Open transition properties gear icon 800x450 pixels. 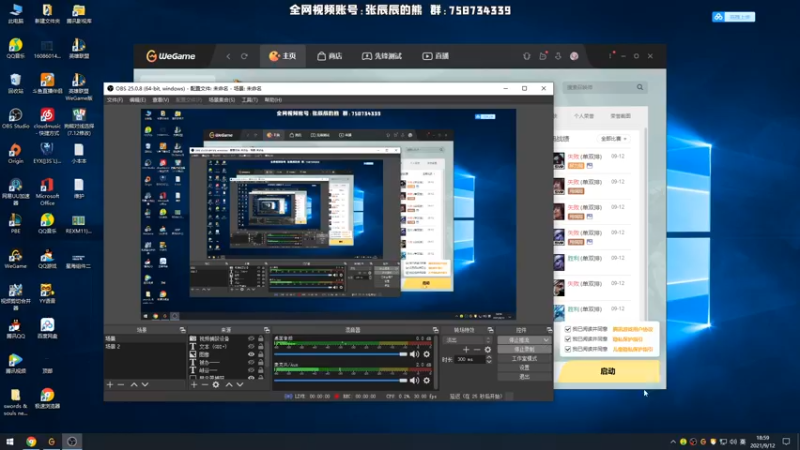pos(488,349)
